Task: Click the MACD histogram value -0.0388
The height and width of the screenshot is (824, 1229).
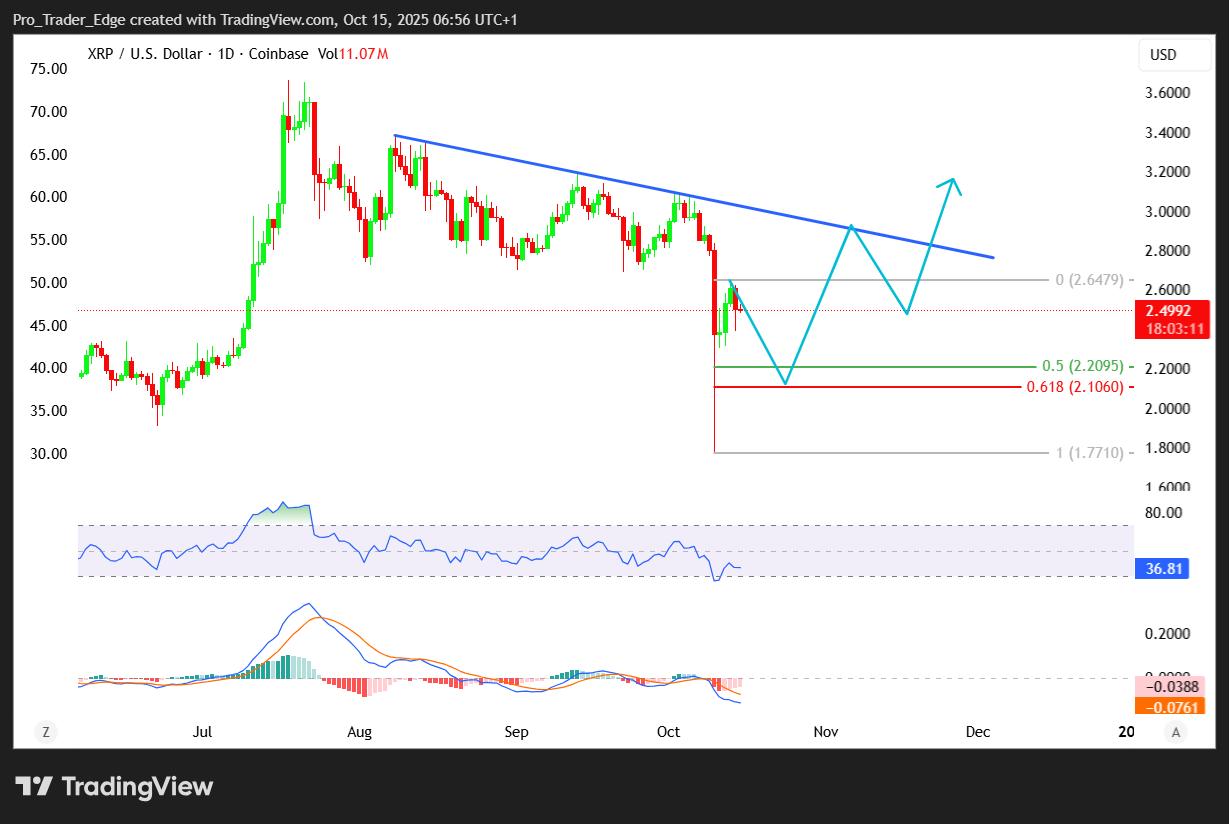Action: coord(1168,687)
